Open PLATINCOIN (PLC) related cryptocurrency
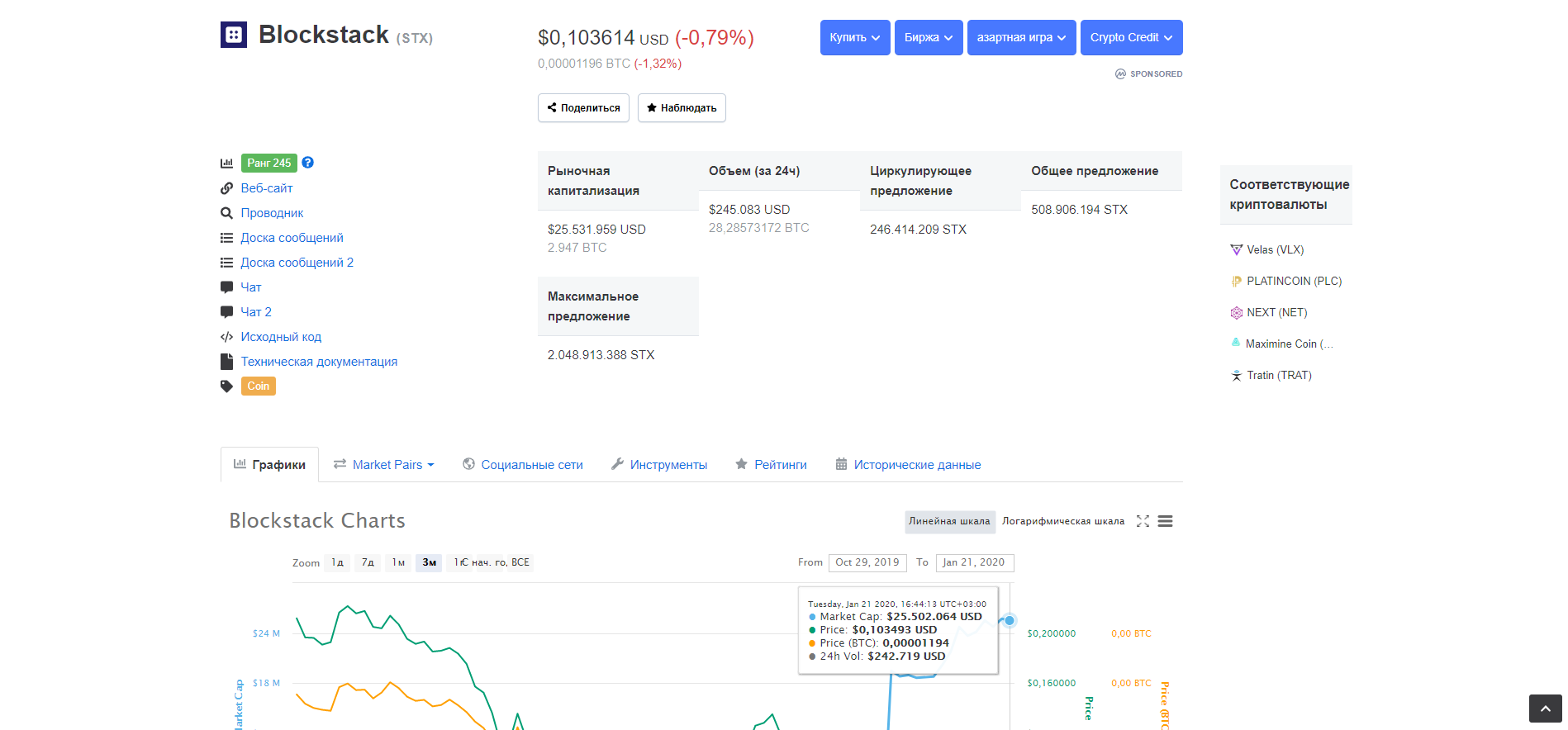Screen dimensions: 1568x730 click(1294, 281)
